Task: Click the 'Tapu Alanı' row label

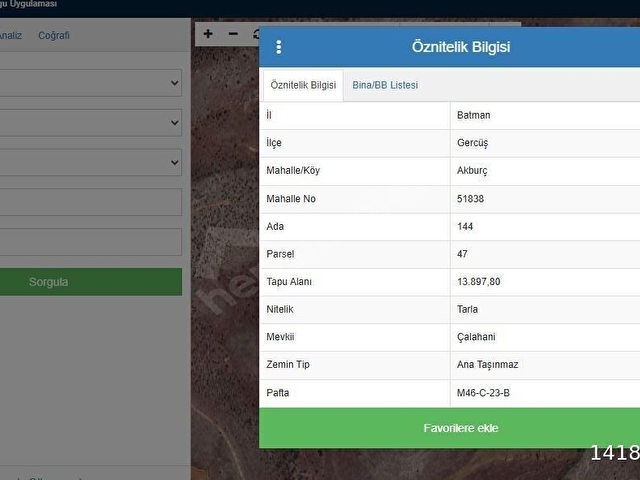Action: (289, 282)
